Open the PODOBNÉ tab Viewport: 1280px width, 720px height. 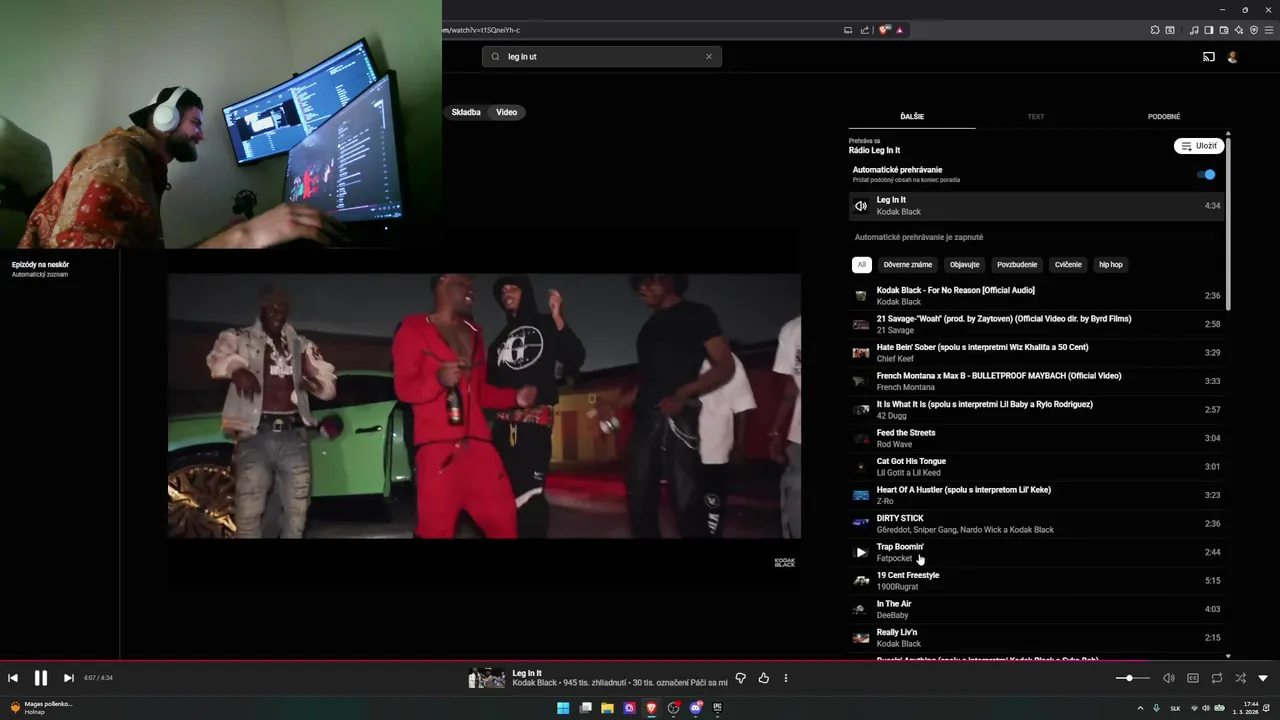pyautogui.click(x=1164, y=116)
